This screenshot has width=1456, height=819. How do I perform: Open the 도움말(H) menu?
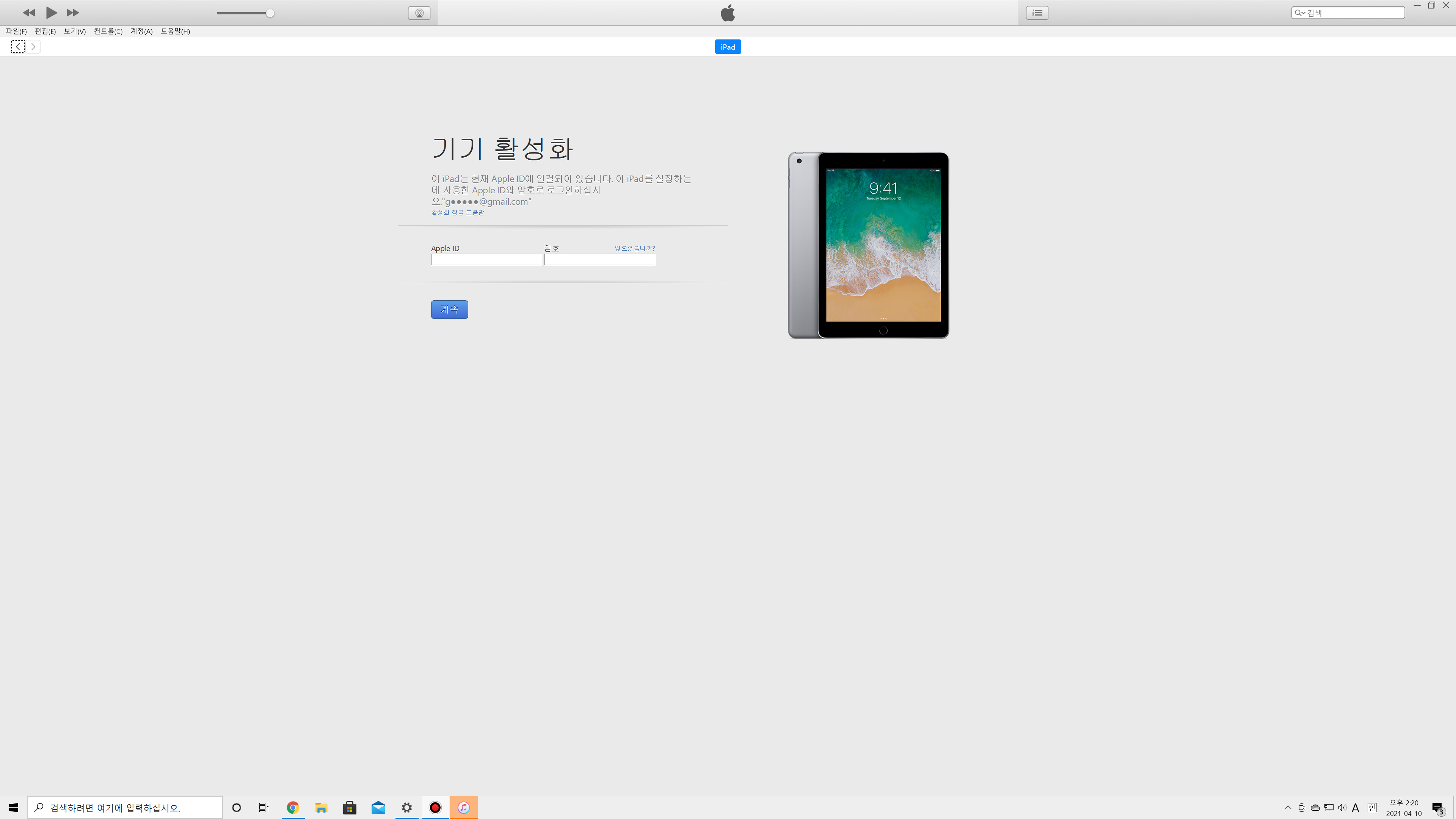click(175, 31)
